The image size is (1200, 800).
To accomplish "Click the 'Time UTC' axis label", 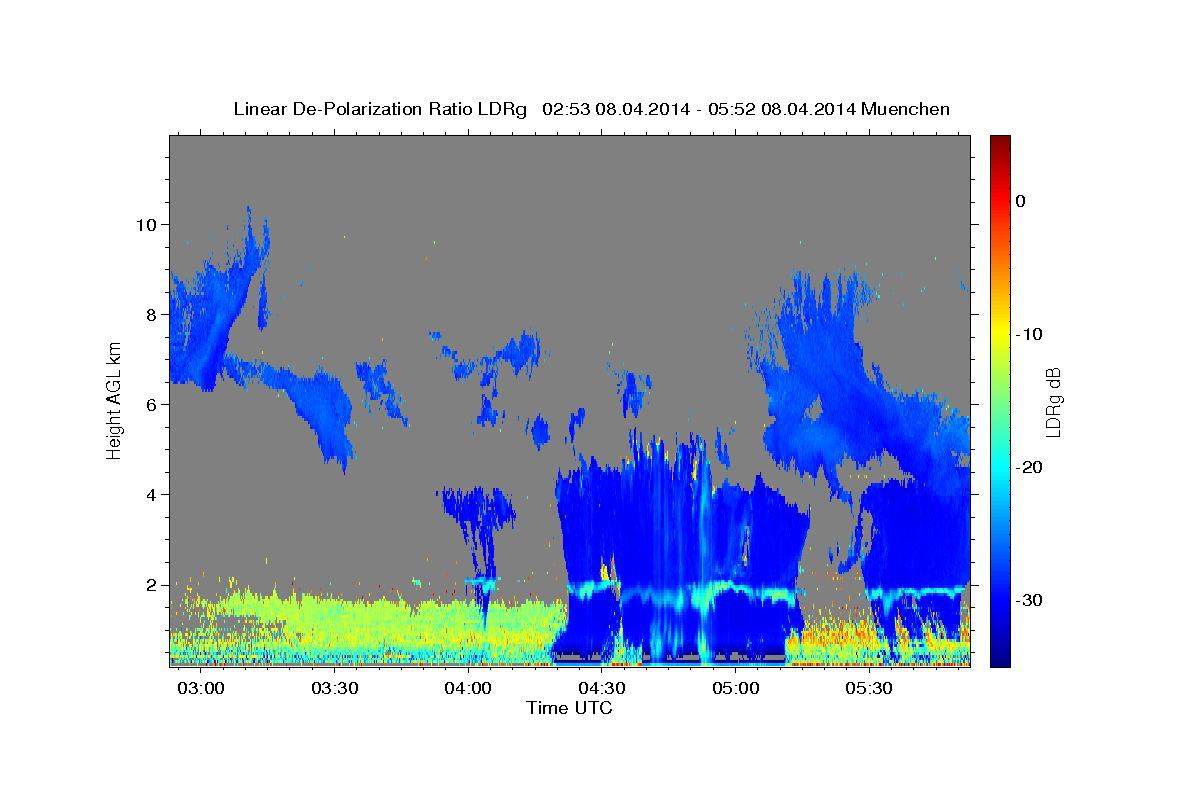I will point(569,708).
